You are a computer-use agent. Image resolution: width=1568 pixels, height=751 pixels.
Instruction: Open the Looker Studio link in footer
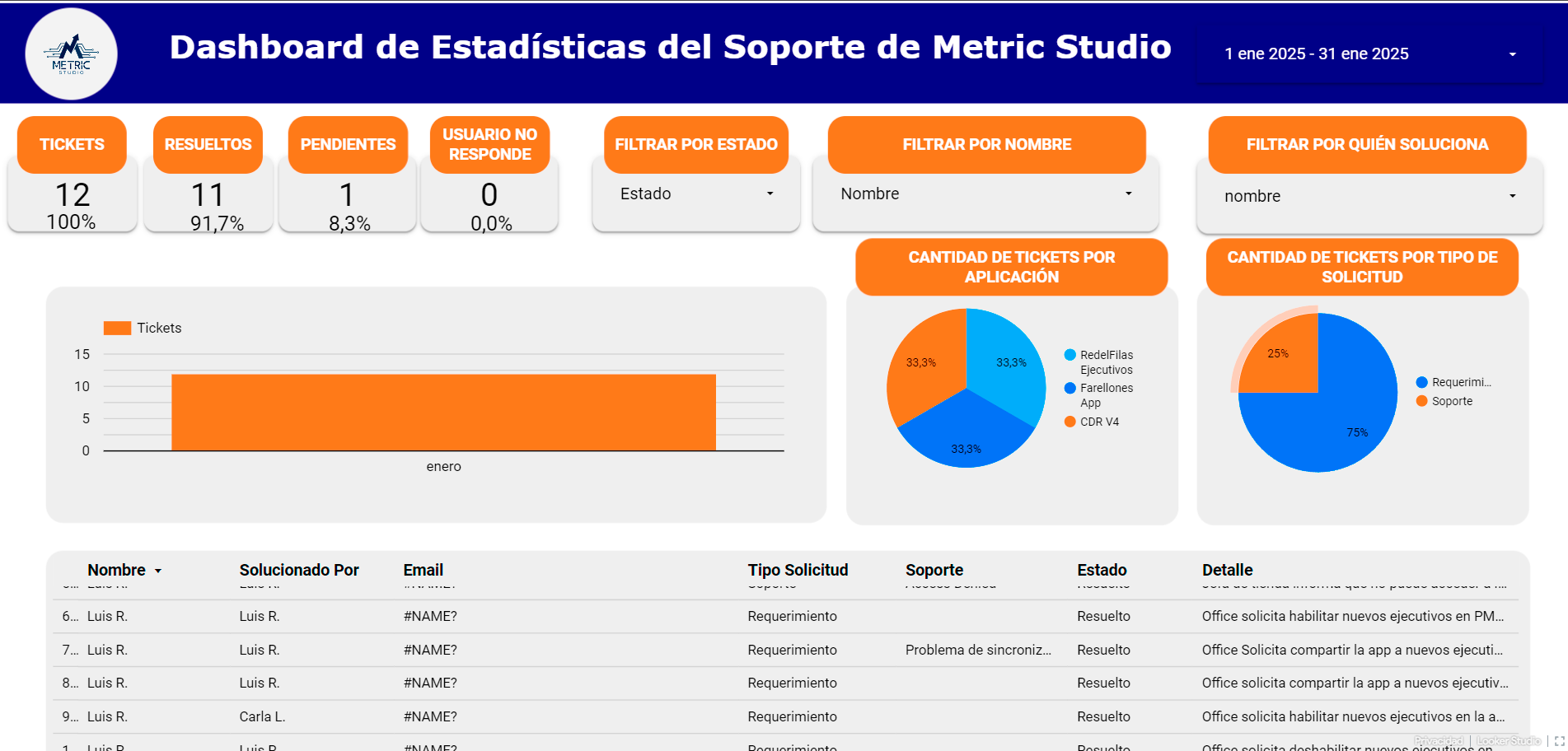pyautogui.click(x=1509, y=741)
